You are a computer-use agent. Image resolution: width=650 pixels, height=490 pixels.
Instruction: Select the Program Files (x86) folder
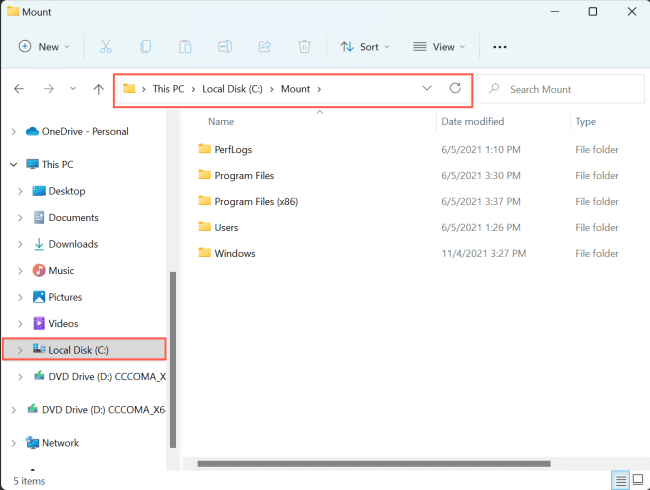(255, 201)
